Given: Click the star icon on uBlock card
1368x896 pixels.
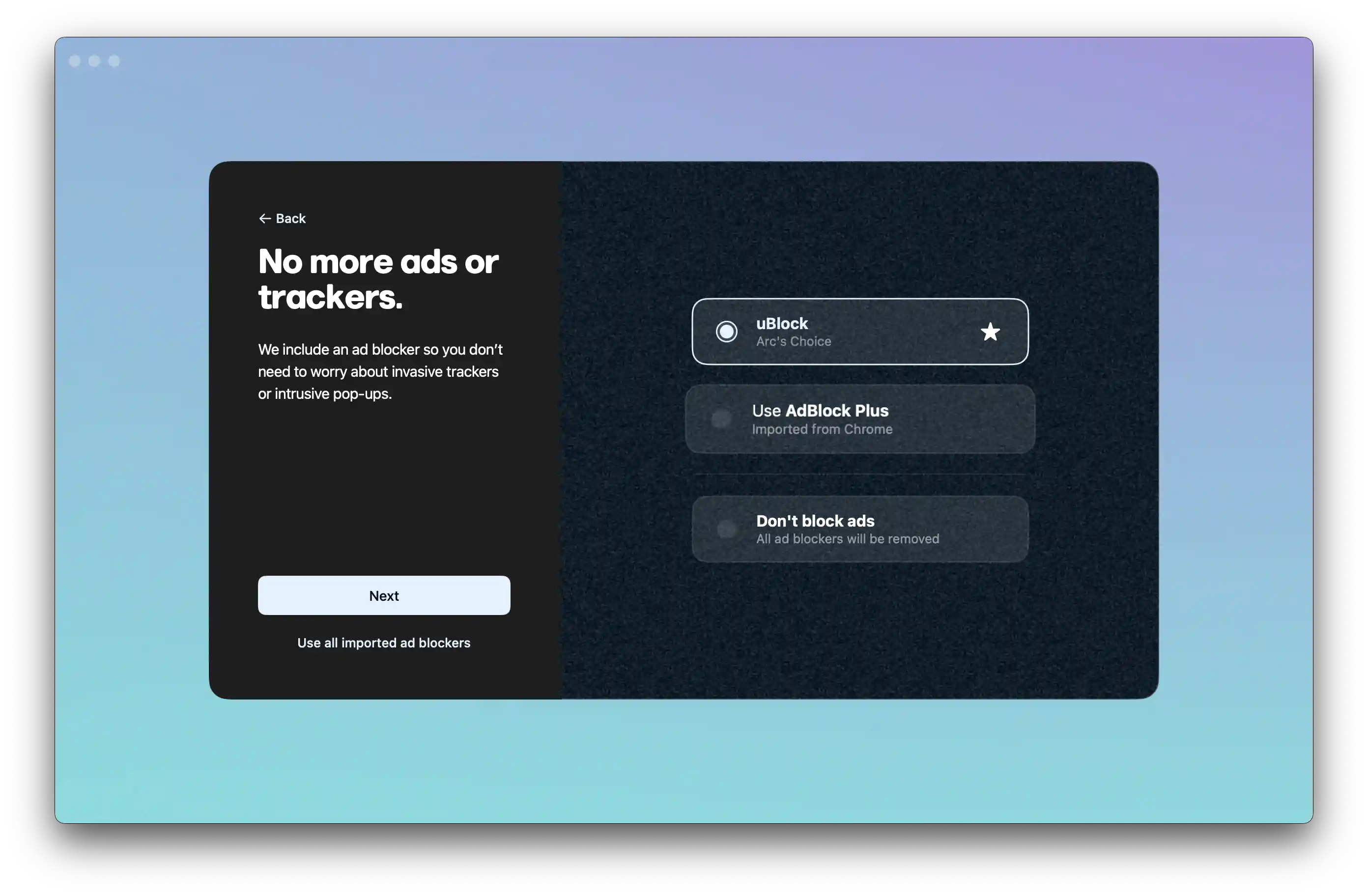Looking at the screenshot, I should [x=990, y=332].
